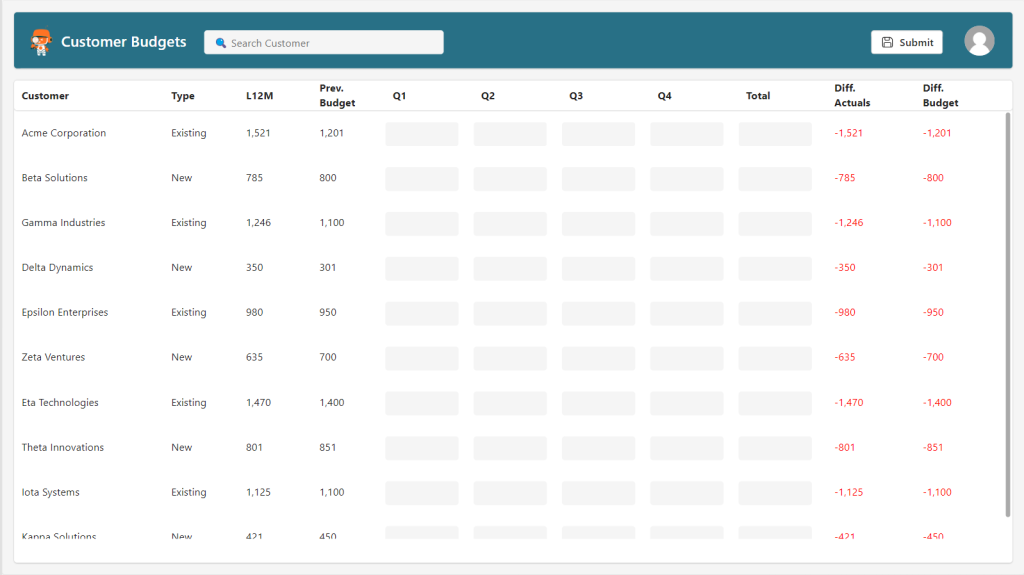This screenshot has width=1024, height=575.
Task: Click the orange mascot app logo
Action: tap(40, 42)
